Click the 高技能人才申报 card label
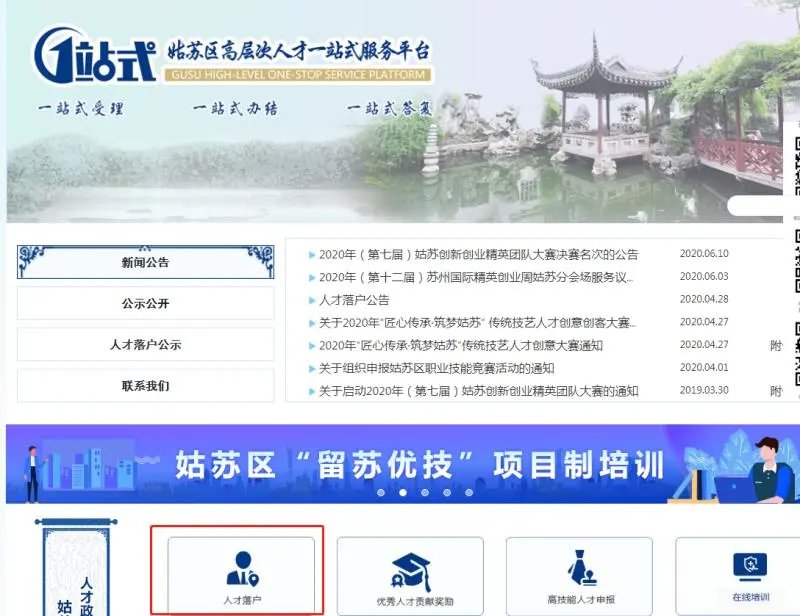Screen dimensions: 800x616 [x=581, y=599]
